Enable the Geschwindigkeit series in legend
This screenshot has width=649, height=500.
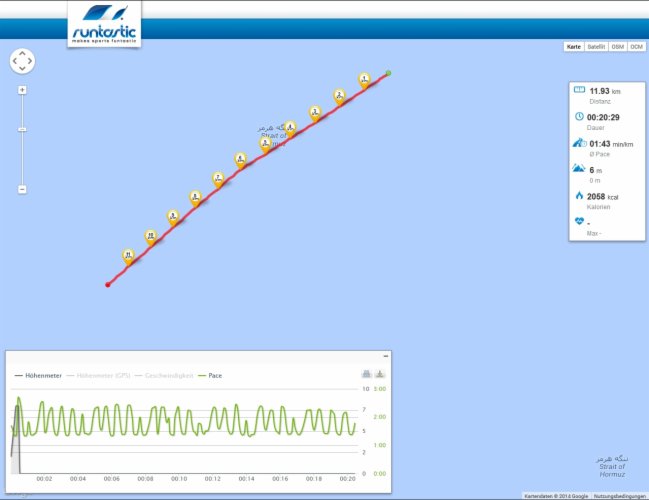point(167,376)
